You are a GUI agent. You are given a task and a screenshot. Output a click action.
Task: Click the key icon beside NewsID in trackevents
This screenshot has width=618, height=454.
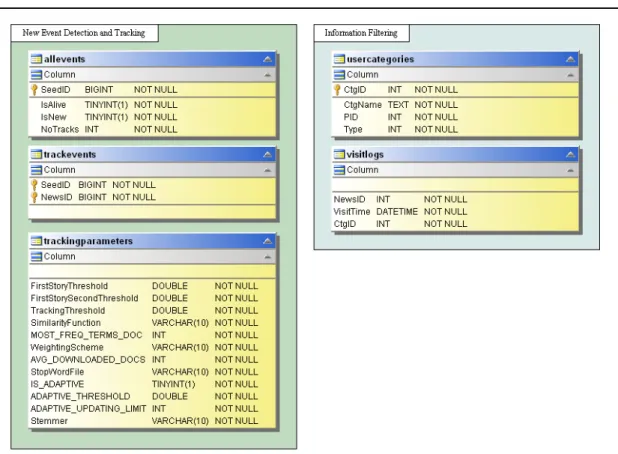[x=34, y=197]
